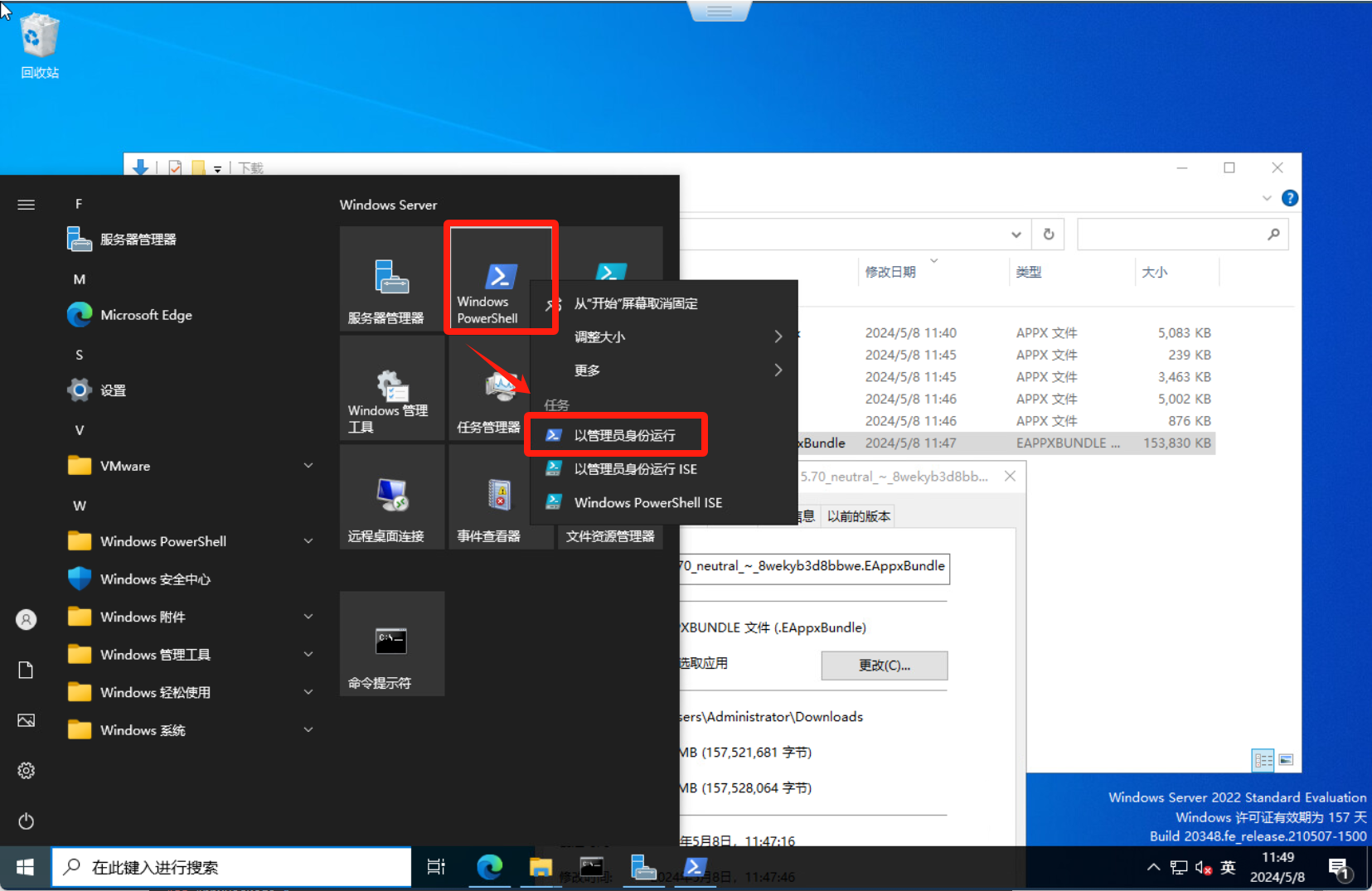
Task: Select 以管理员身份运行 from context menu
Action: tap(624, 435)
